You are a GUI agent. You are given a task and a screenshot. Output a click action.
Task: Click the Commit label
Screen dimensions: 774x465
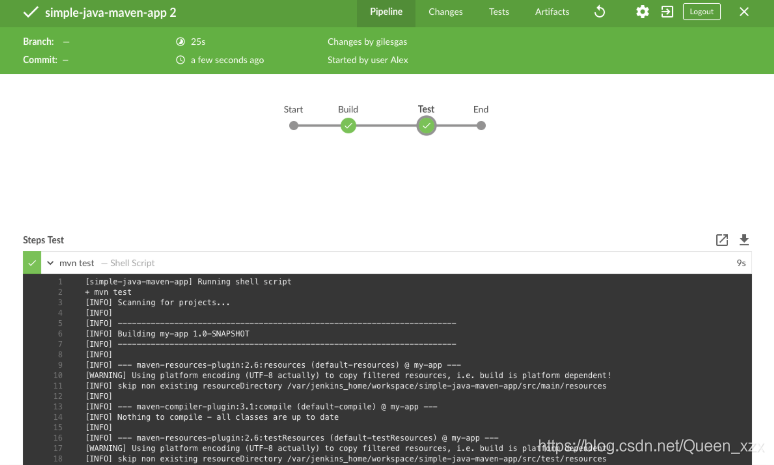point(40,60)
